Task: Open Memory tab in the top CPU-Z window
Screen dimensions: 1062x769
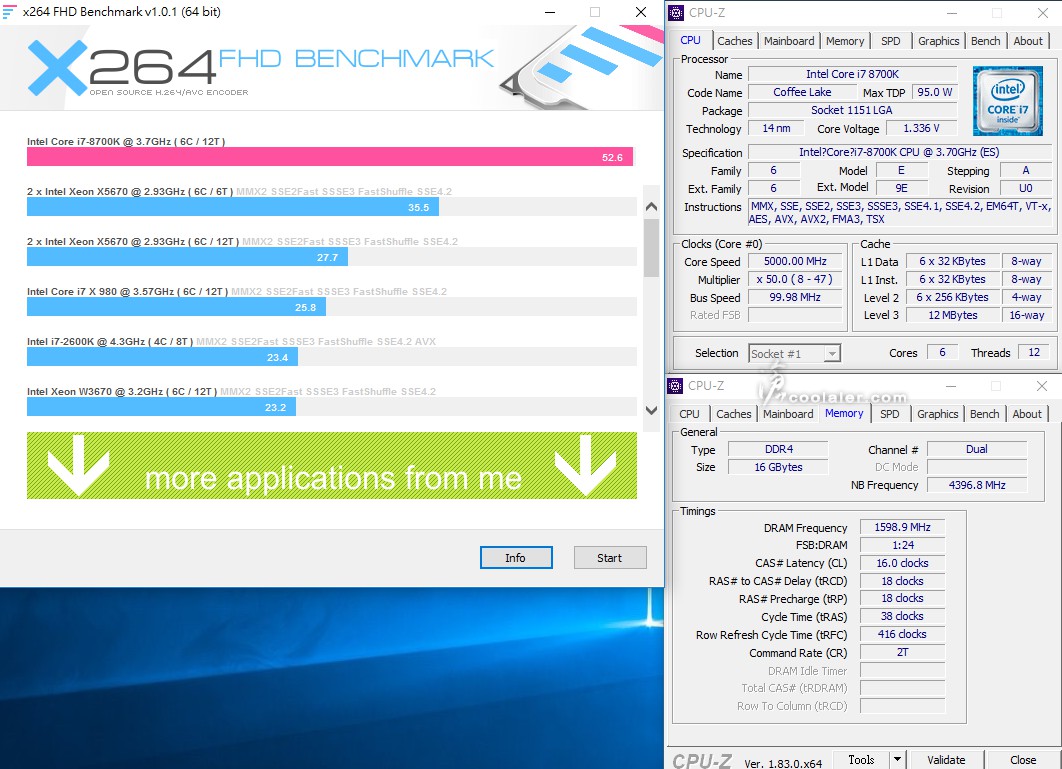Action: [845, 41]
